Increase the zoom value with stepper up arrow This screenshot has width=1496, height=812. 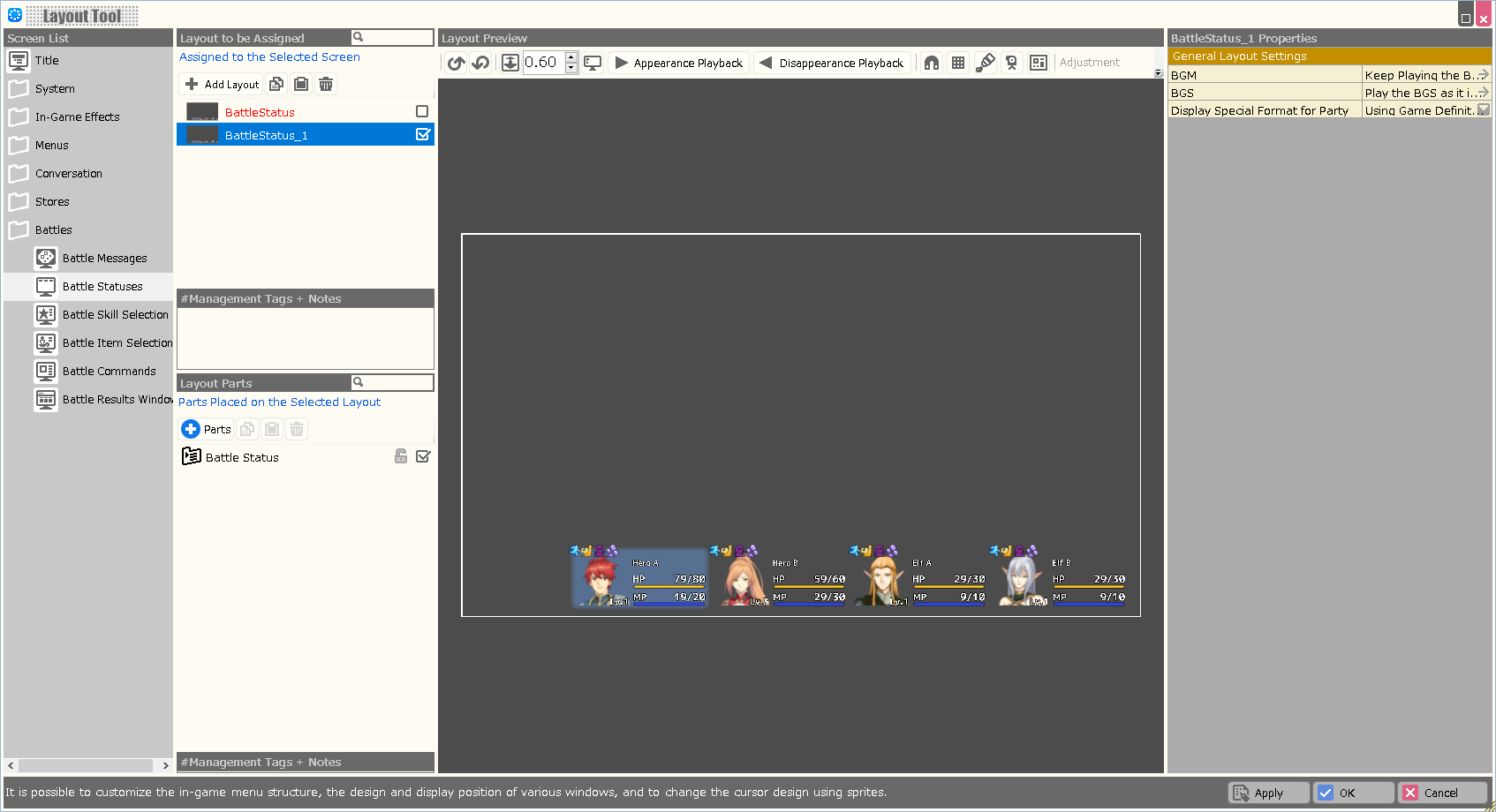(x=571, y=57)
